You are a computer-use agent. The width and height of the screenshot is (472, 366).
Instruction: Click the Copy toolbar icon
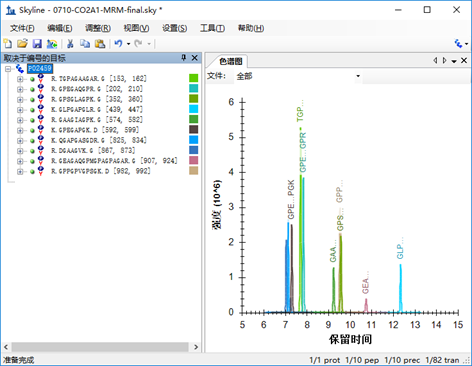coord(85,44)
